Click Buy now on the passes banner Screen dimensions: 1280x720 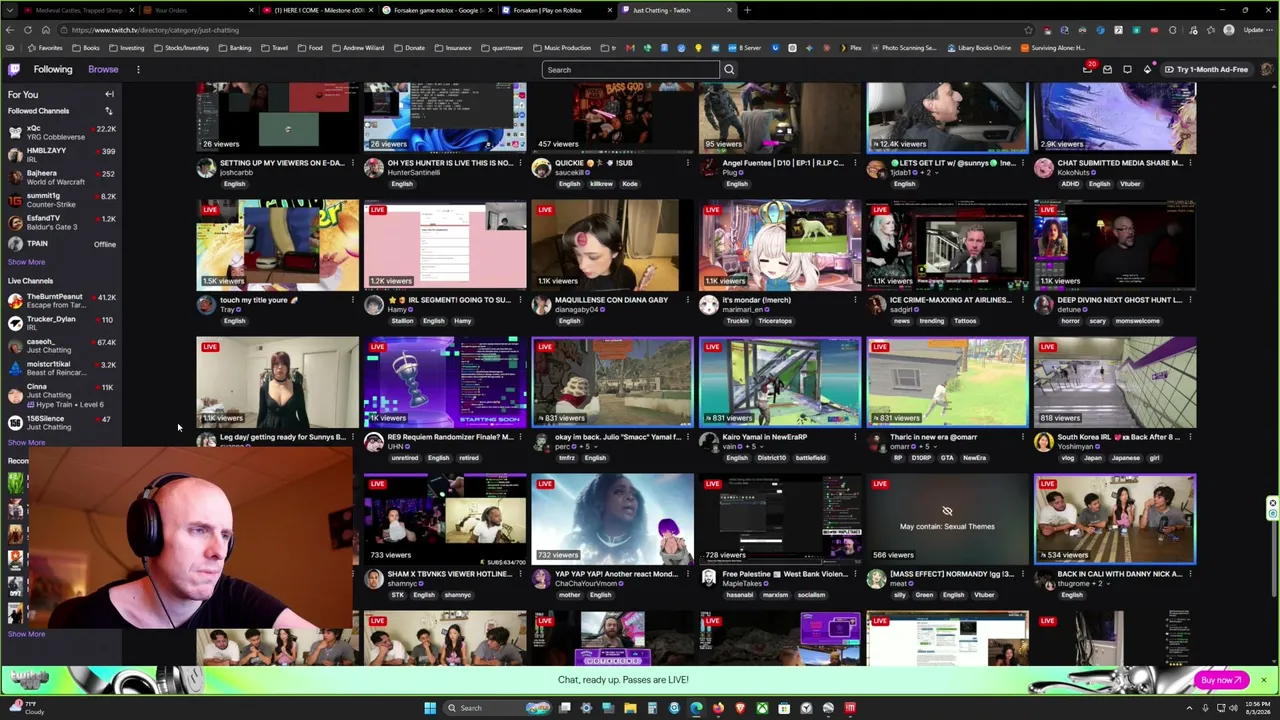[x=1221, y=680]
